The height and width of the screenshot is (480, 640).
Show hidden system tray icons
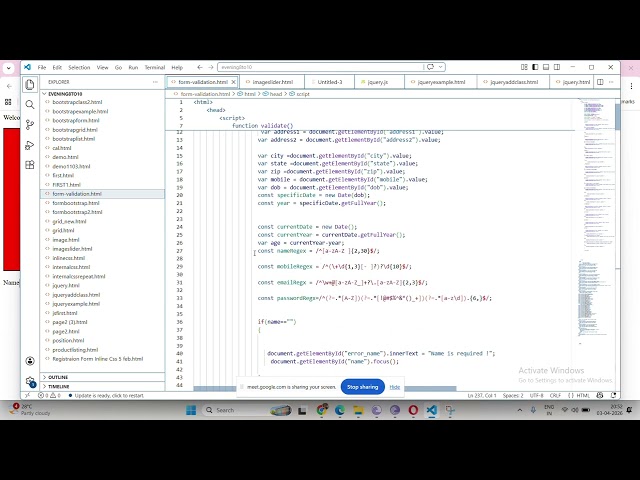click(520, 410)
